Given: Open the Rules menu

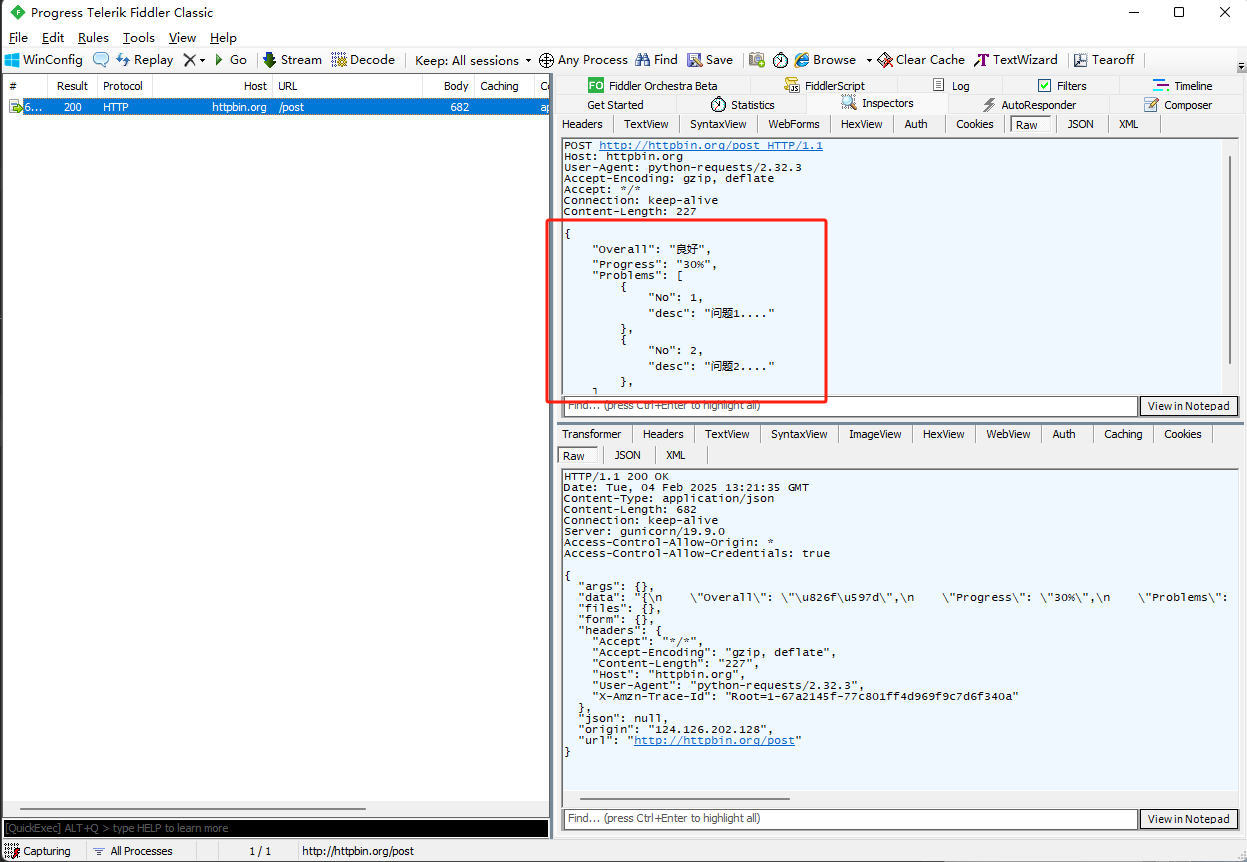Looking at the screenshot, I should [93, 37].
